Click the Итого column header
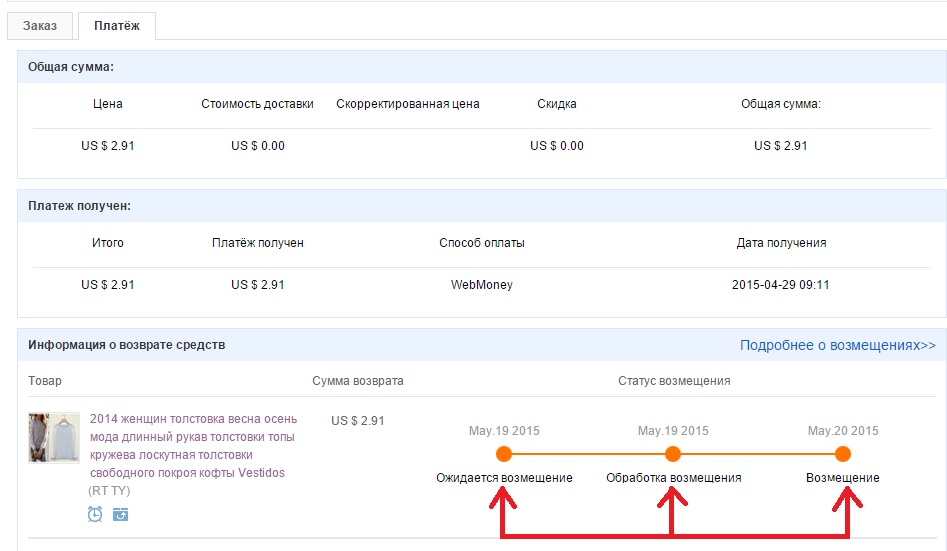 coord(108,243)
